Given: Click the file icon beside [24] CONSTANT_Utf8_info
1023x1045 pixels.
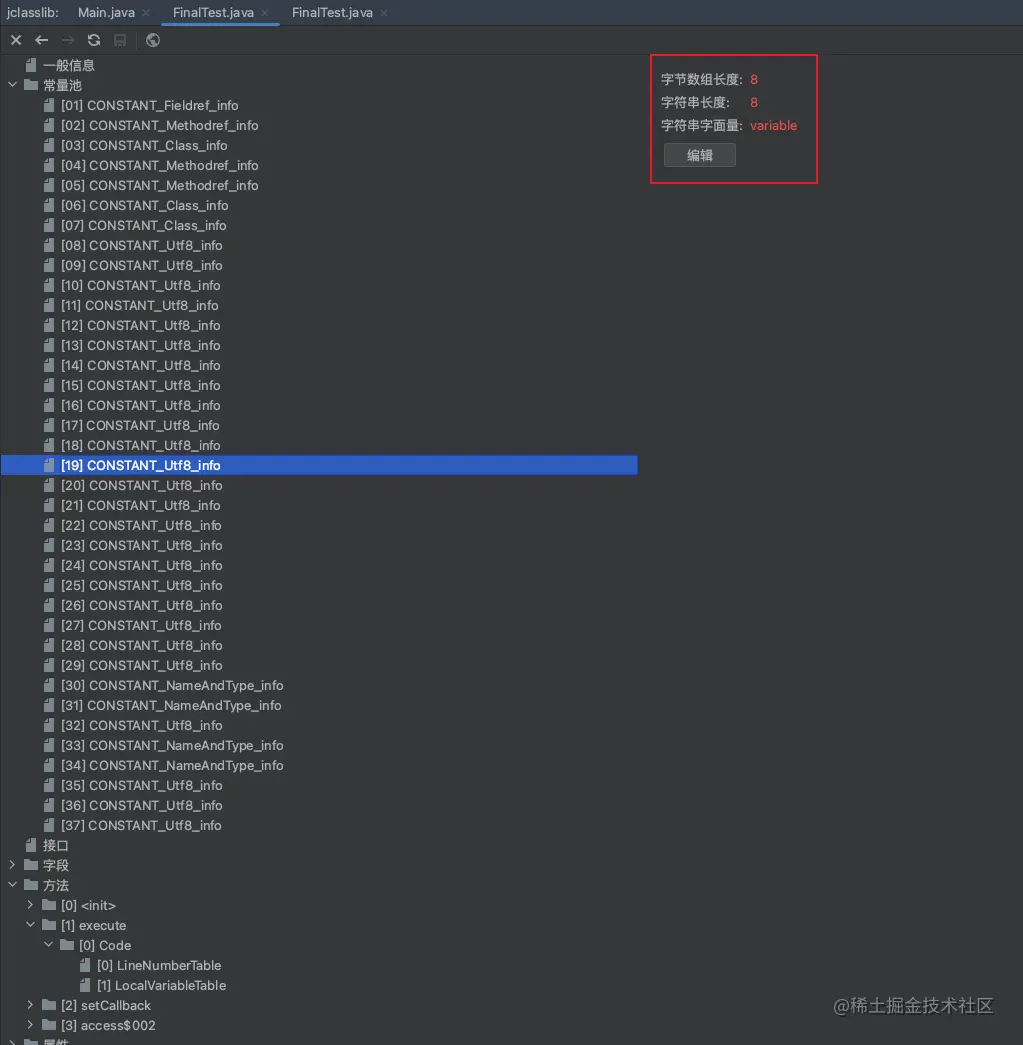Looking at the screenshot, I should point(49,565).
